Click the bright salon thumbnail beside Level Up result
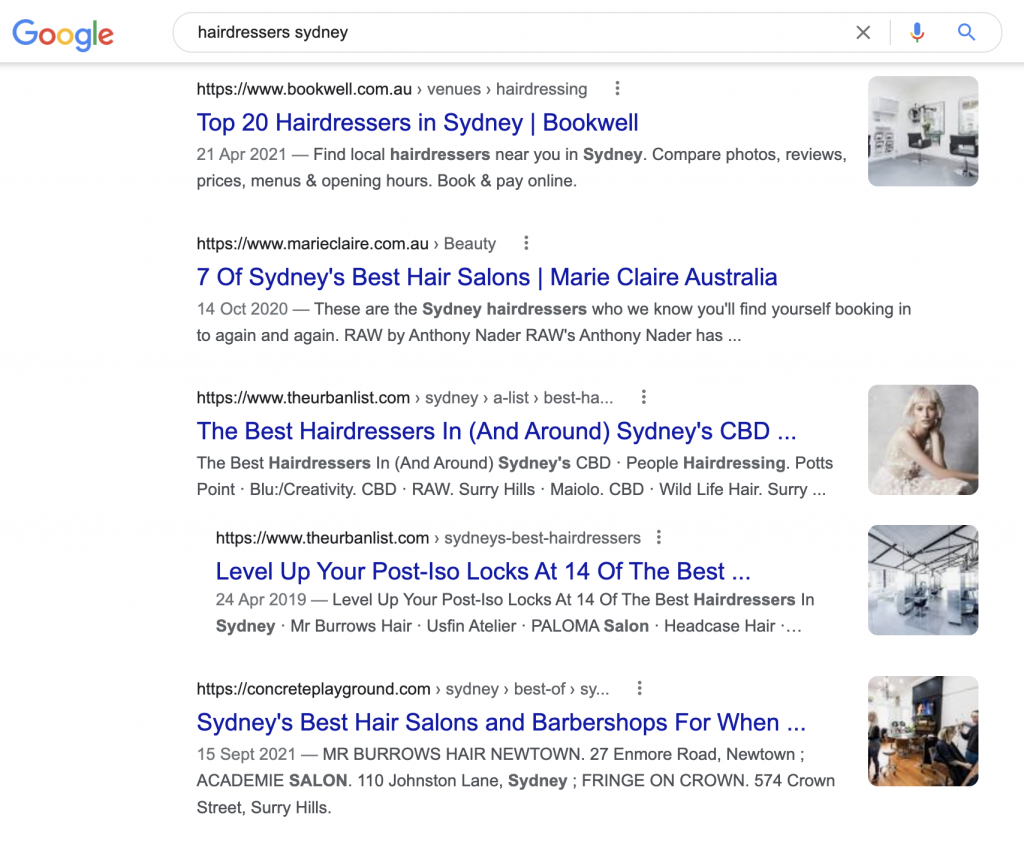The height and width of the screenshot is (845, 1024). pyautogui.click(x=923, y=580)
